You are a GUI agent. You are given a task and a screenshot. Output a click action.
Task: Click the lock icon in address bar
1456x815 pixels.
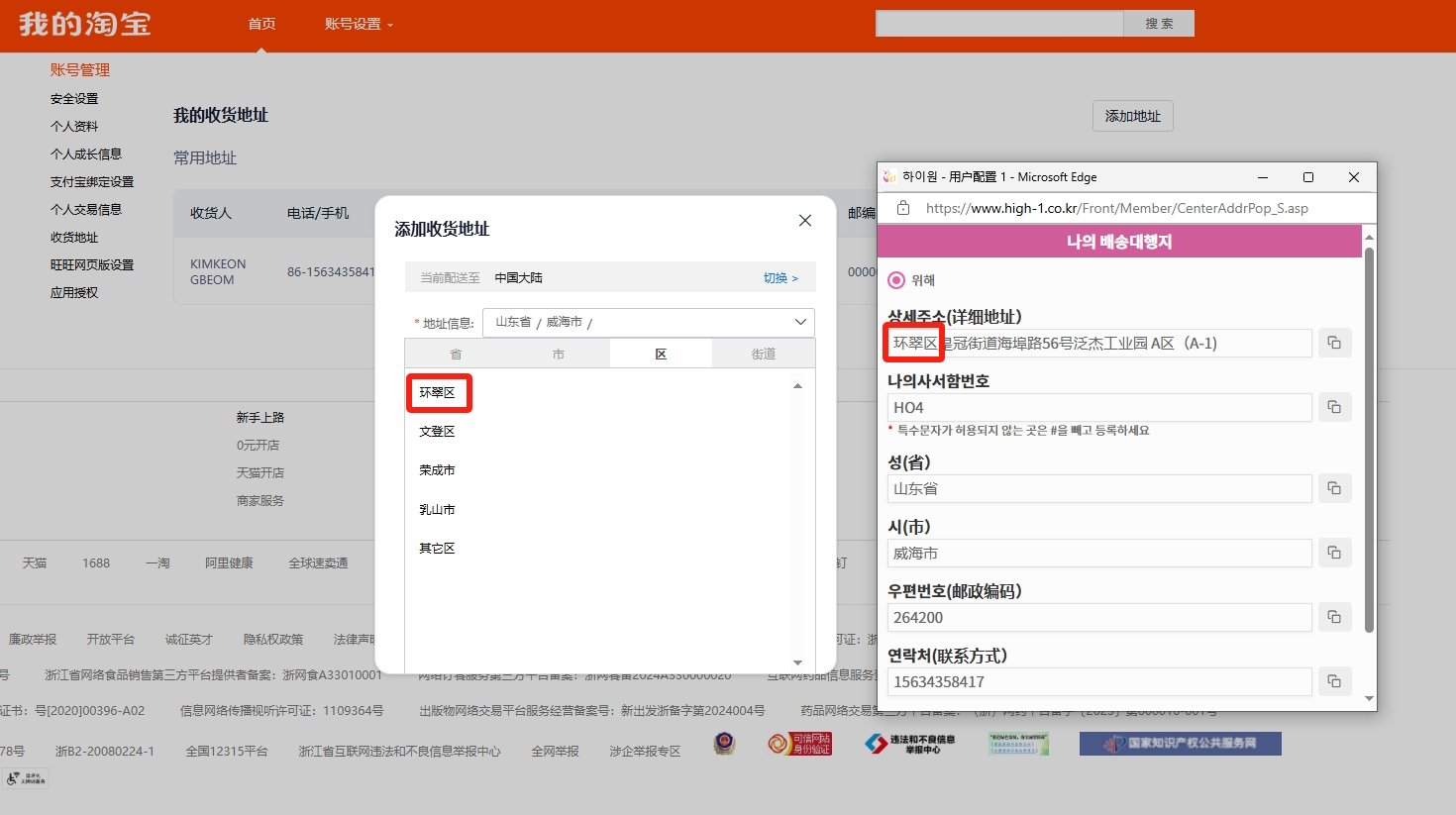tap(902, 208)
